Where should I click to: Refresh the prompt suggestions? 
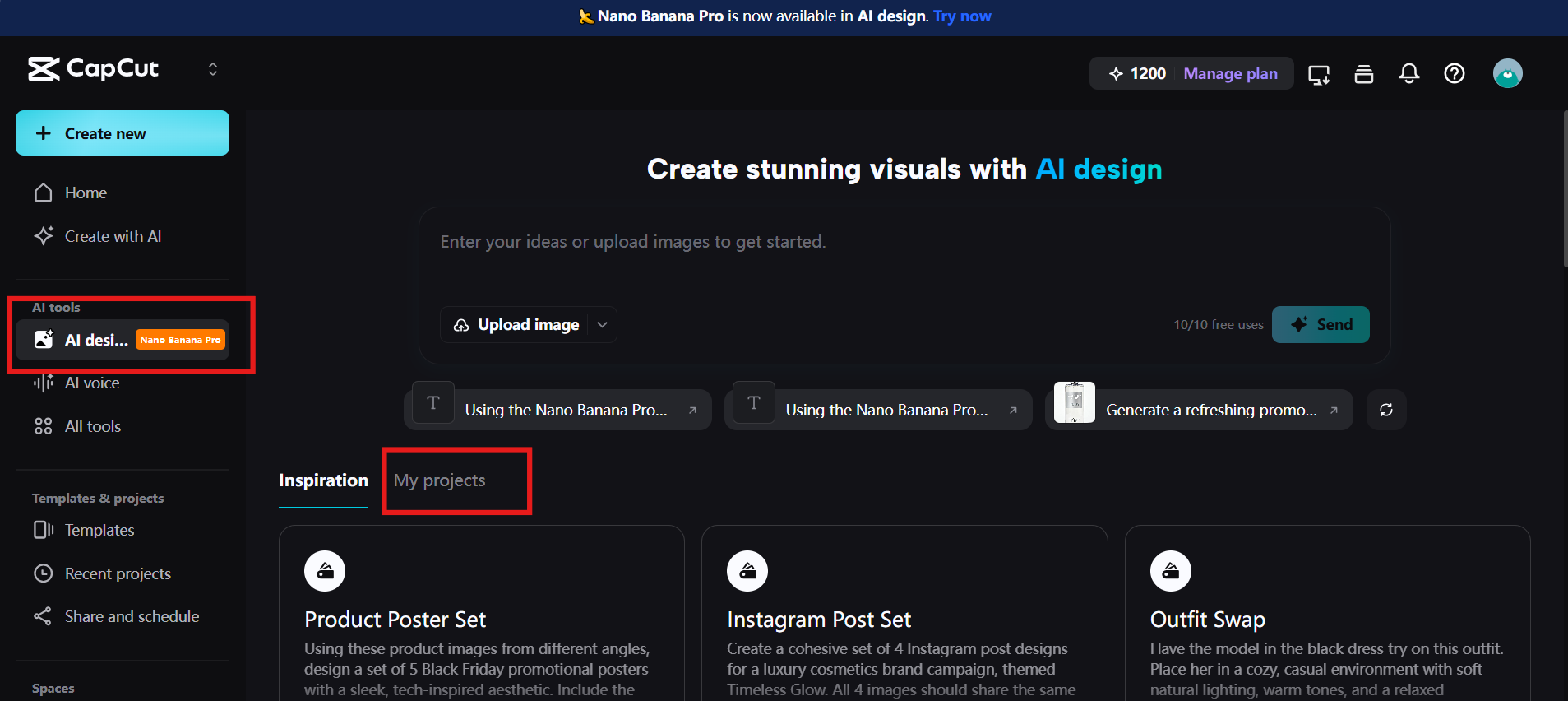(1386, 410)
